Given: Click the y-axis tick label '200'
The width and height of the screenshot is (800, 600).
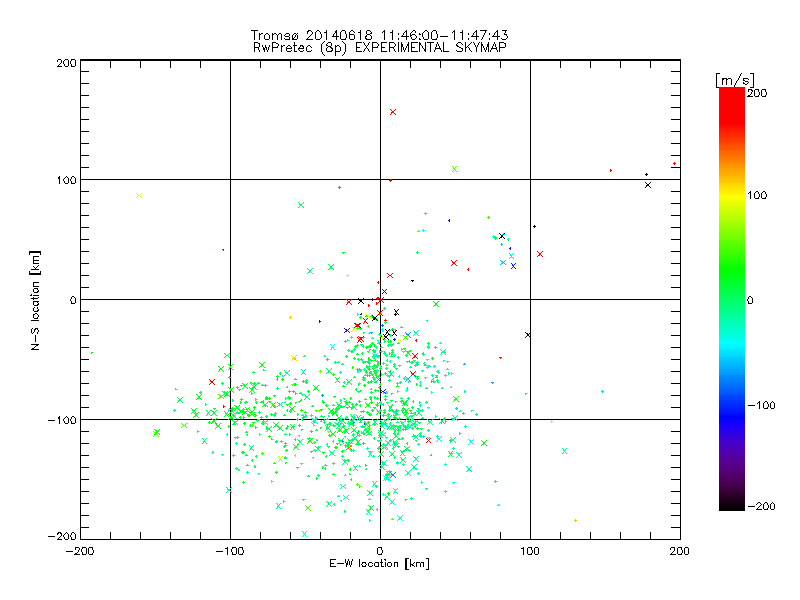Looking at the screenshot, I should (66, 63).
